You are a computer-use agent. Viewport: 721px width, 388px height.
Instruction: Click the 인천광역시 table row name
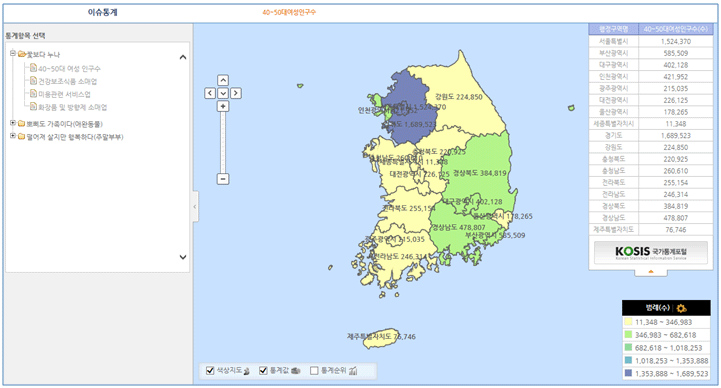[x=614, y=77]
